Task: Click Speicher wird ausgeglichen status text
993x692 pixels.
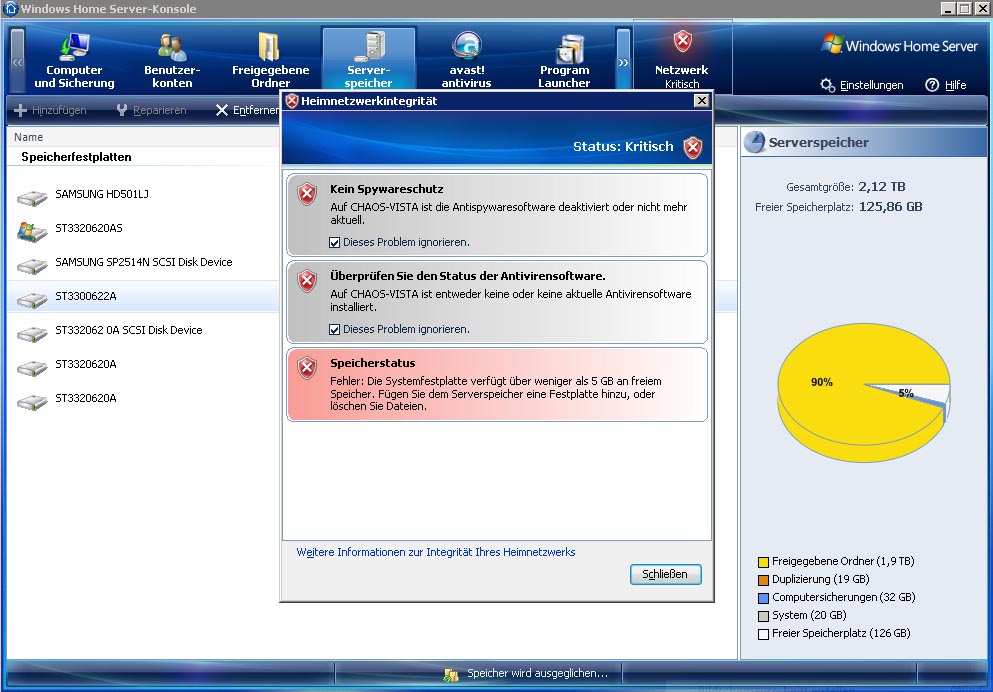Action: 537,674
